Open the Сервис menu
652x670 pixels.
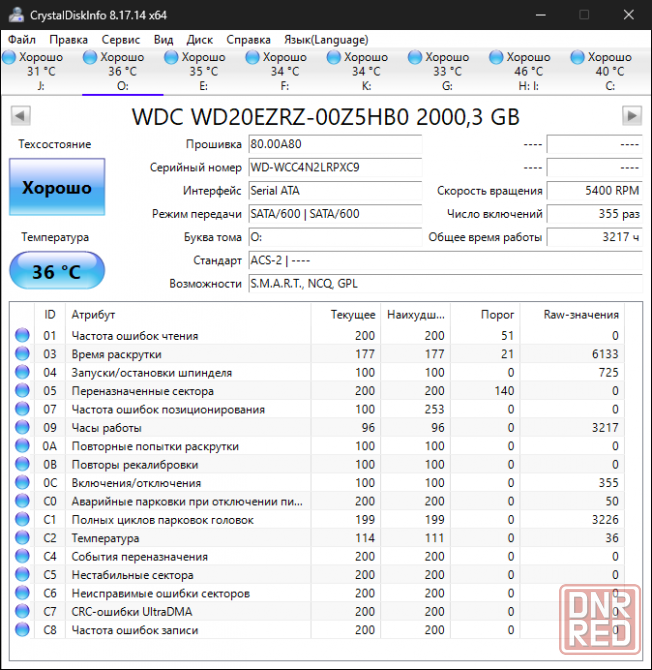pos(121,39)
